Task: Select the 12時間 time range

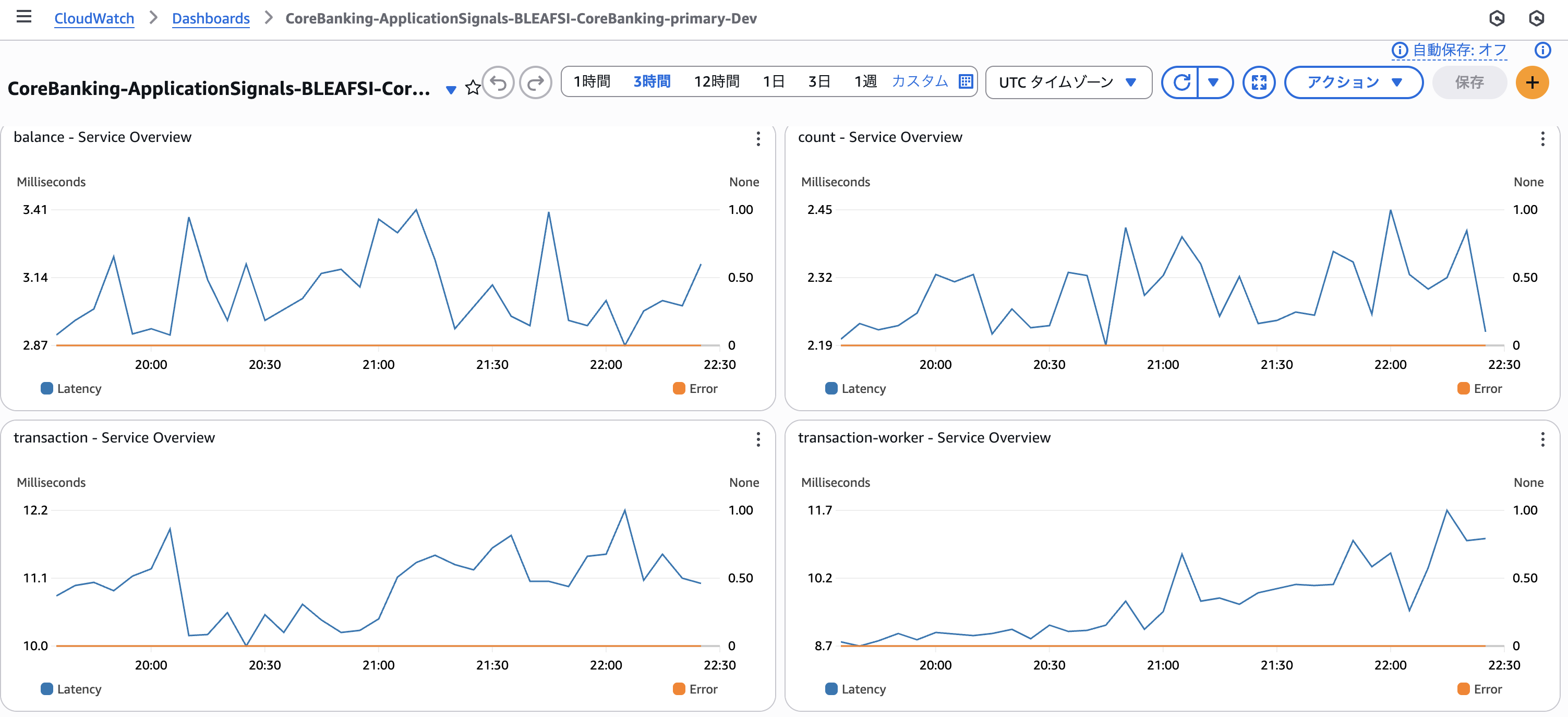Action: pos(716,81)
